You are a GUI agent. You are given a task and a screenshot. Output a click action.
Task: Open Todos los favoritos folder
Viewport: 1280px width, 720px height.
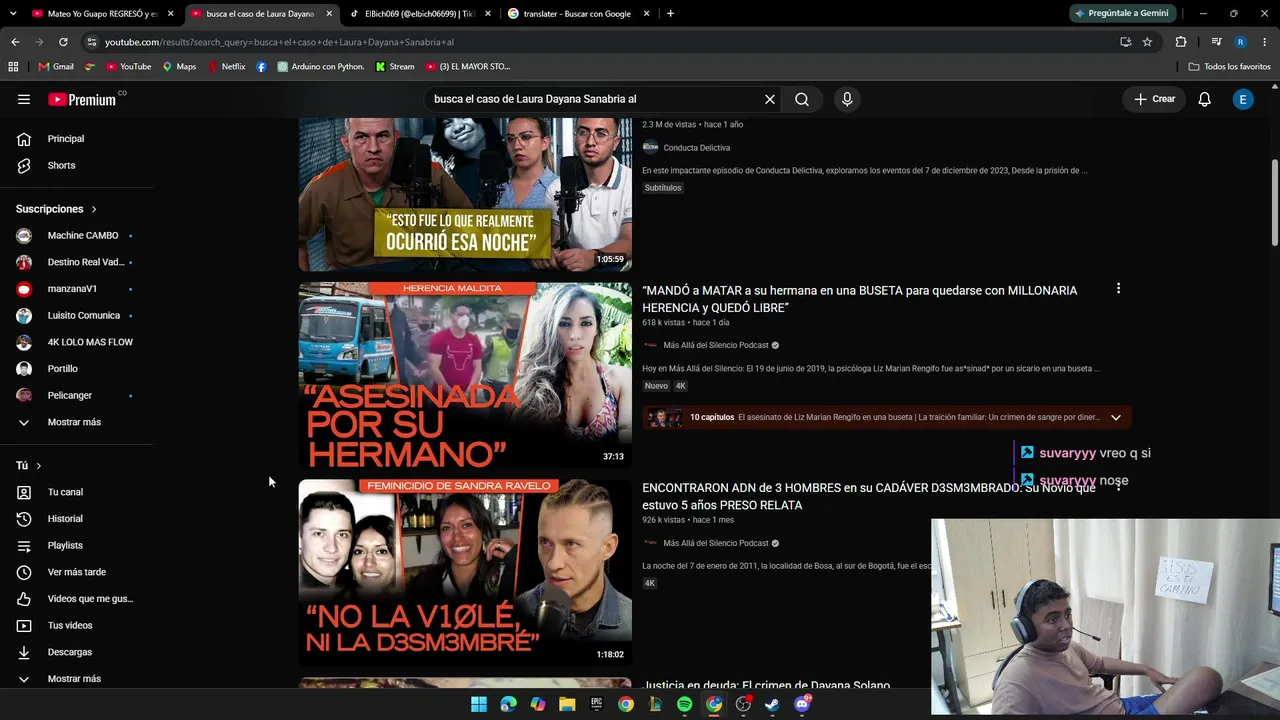1230,67
